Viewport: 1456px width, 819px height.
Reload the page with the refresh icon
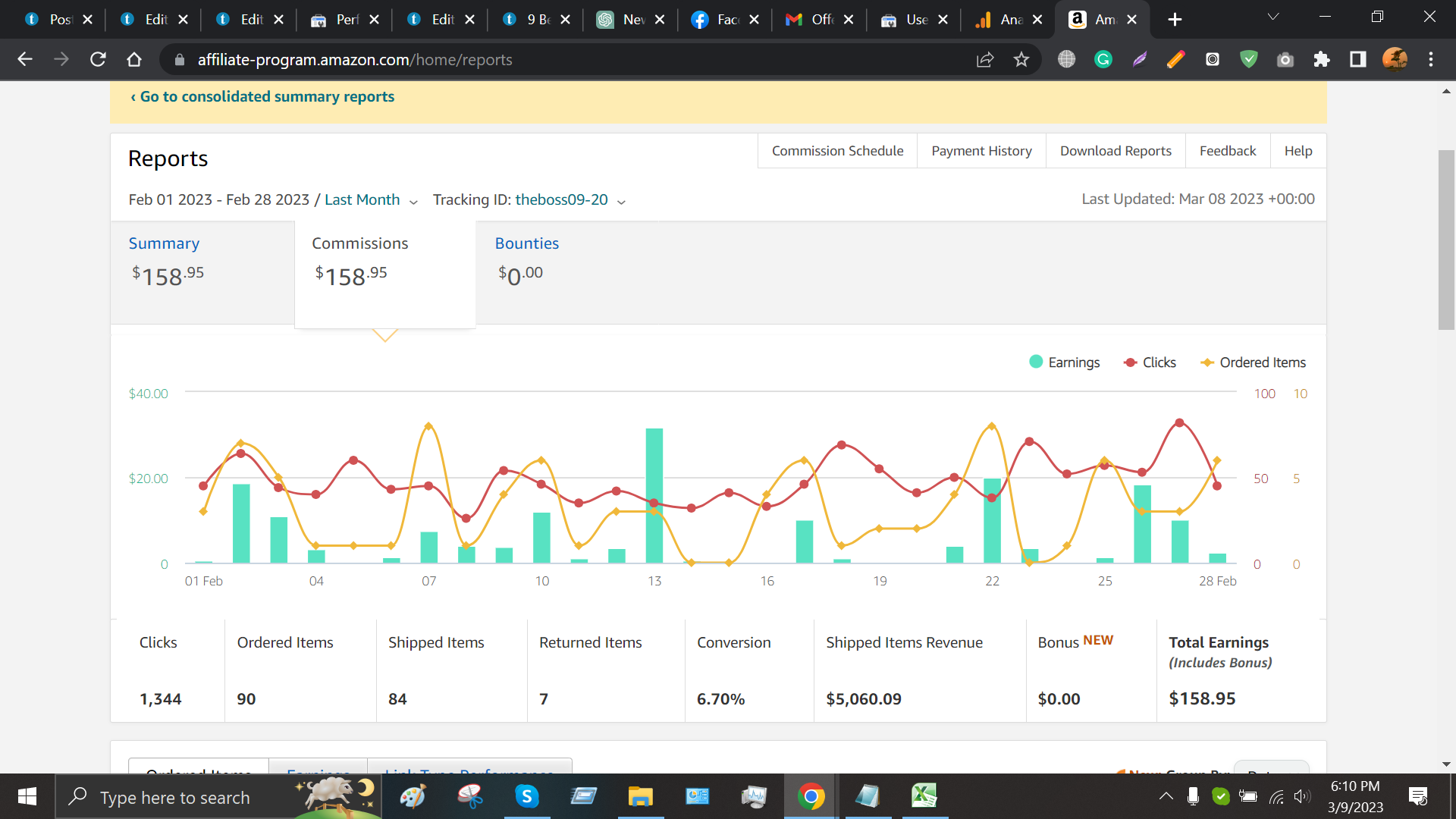pyautogui.click(x=98, y=59)
